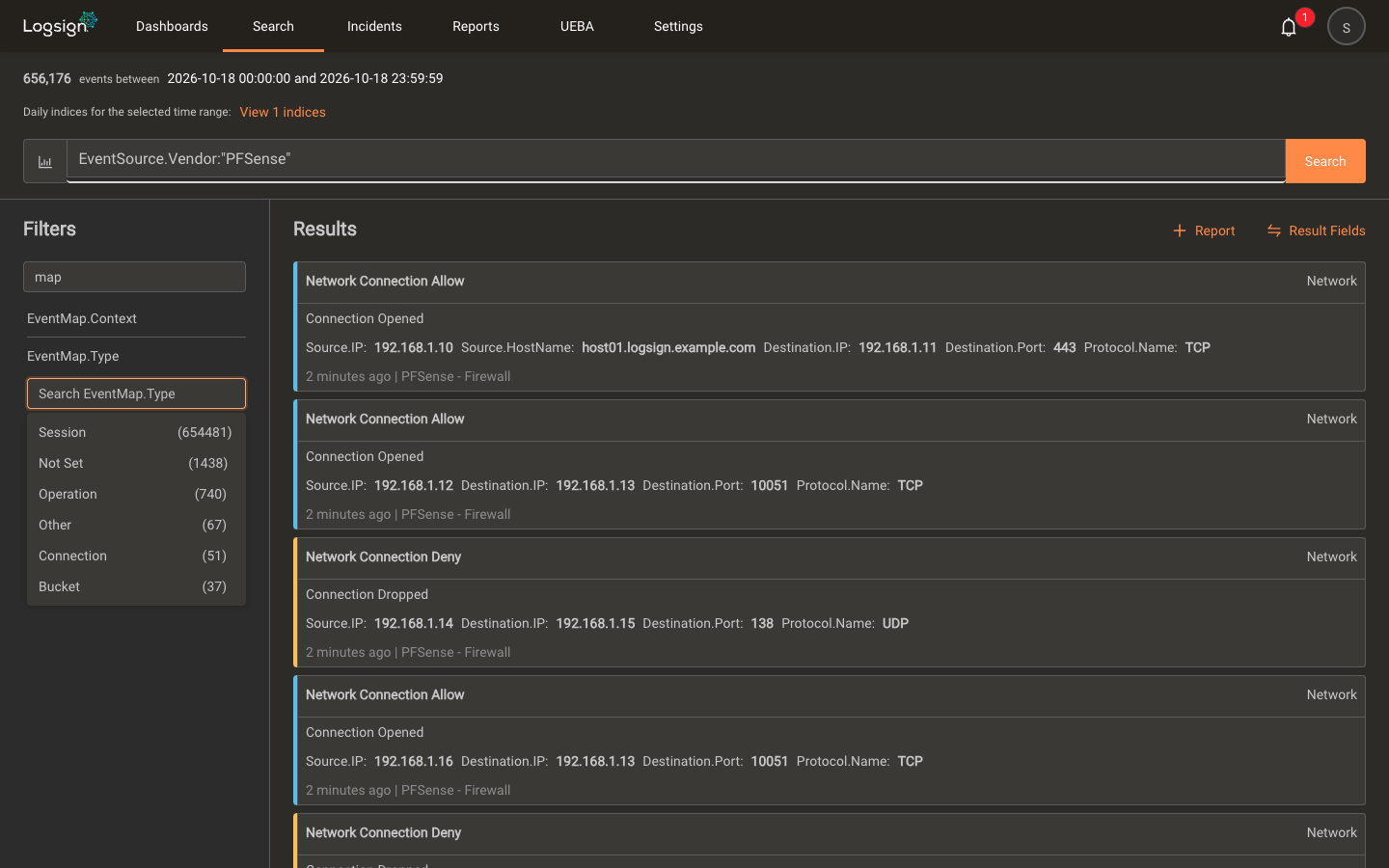
Task: Expand the EventMap.Context filter
Action: click(136, 318)
